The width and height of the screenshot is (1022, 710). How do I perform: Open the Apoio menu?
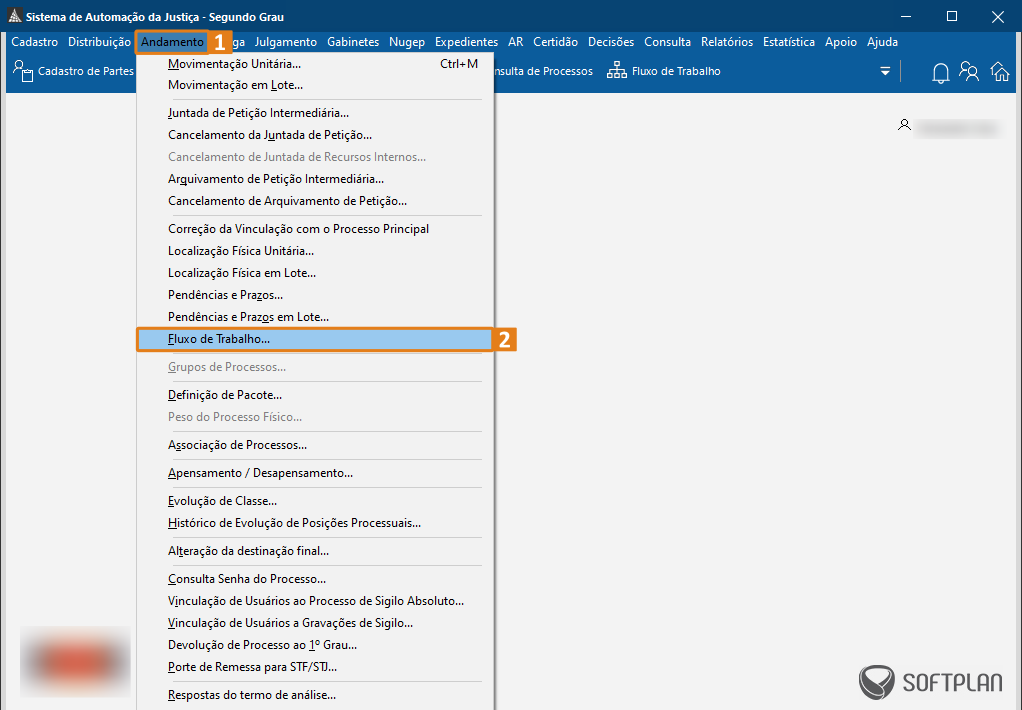click(x=841, y=42)
